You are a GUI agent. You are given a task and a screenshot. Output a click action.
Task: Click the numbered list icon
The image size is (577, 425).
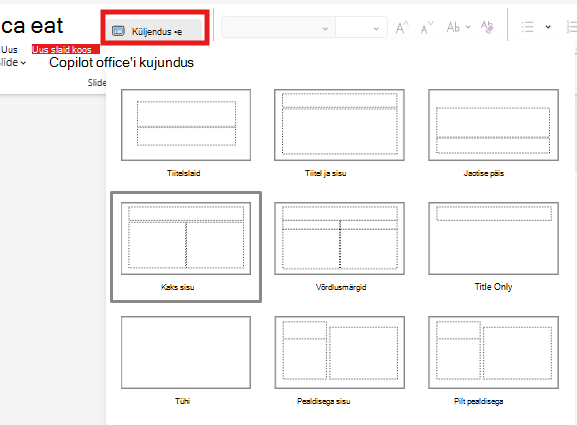pos(571,27)
